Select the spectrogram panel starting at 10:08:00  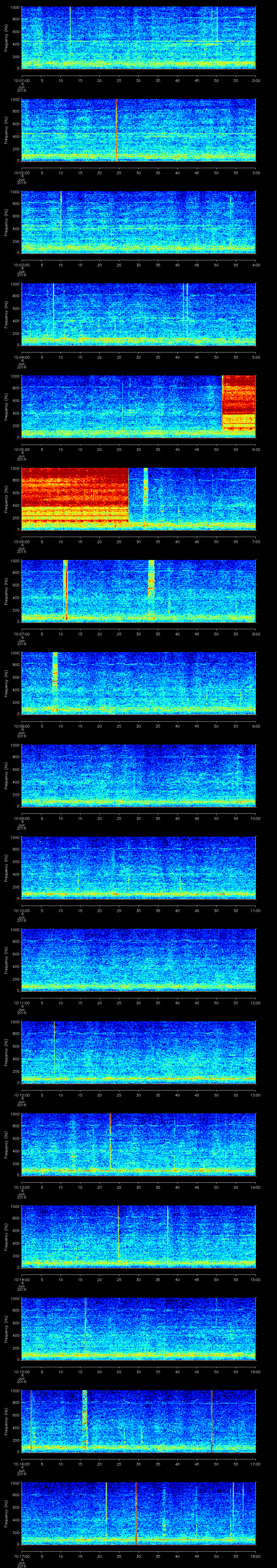138,683
